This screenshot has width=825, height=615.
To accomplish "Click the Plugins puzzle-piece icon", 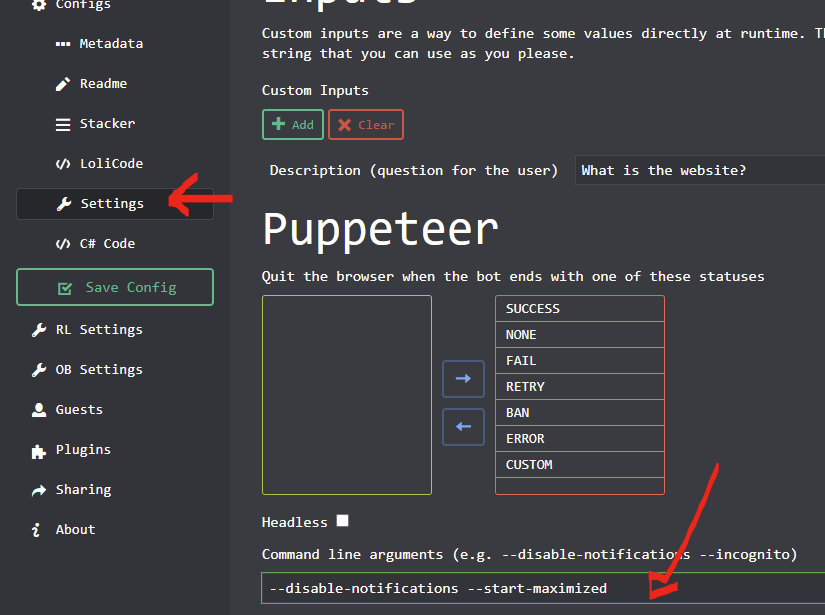I will click(39, 451).
